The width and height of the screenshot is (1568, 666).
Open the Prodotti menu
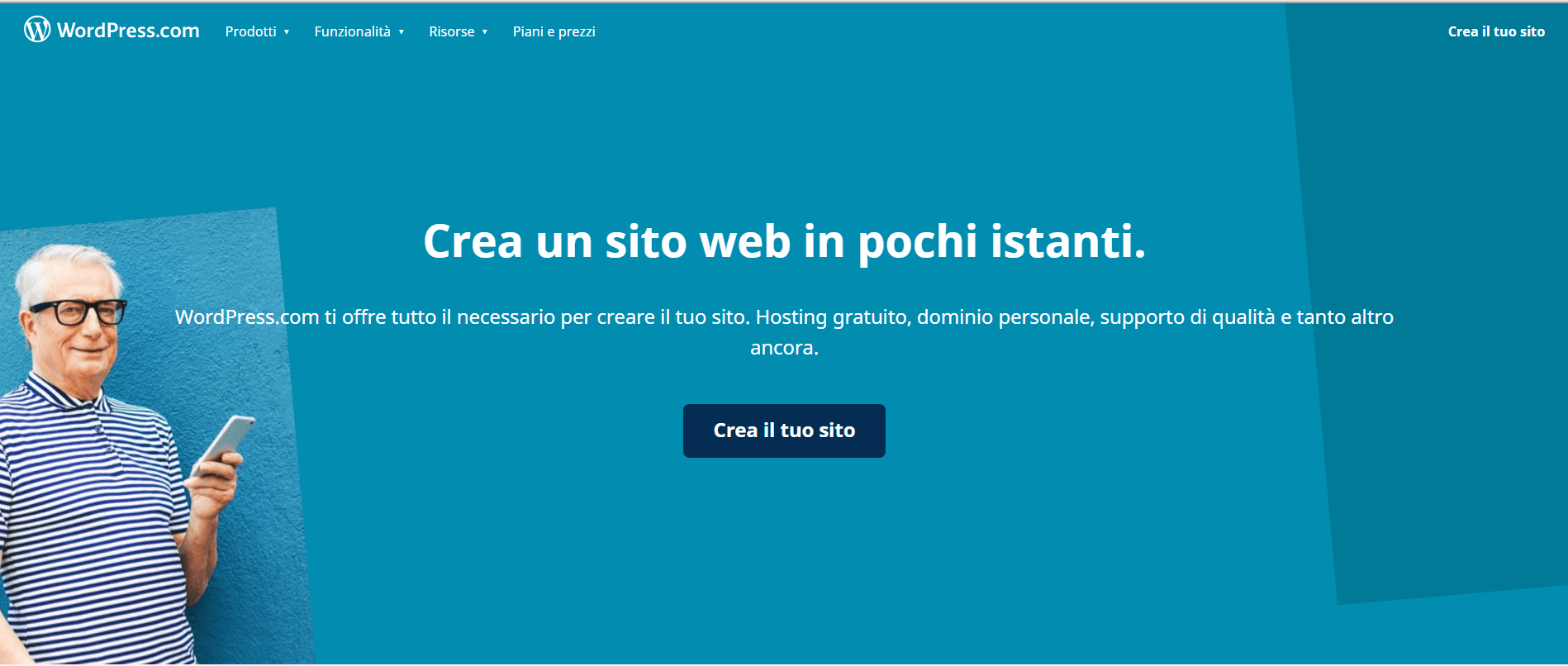click(250, 31)
